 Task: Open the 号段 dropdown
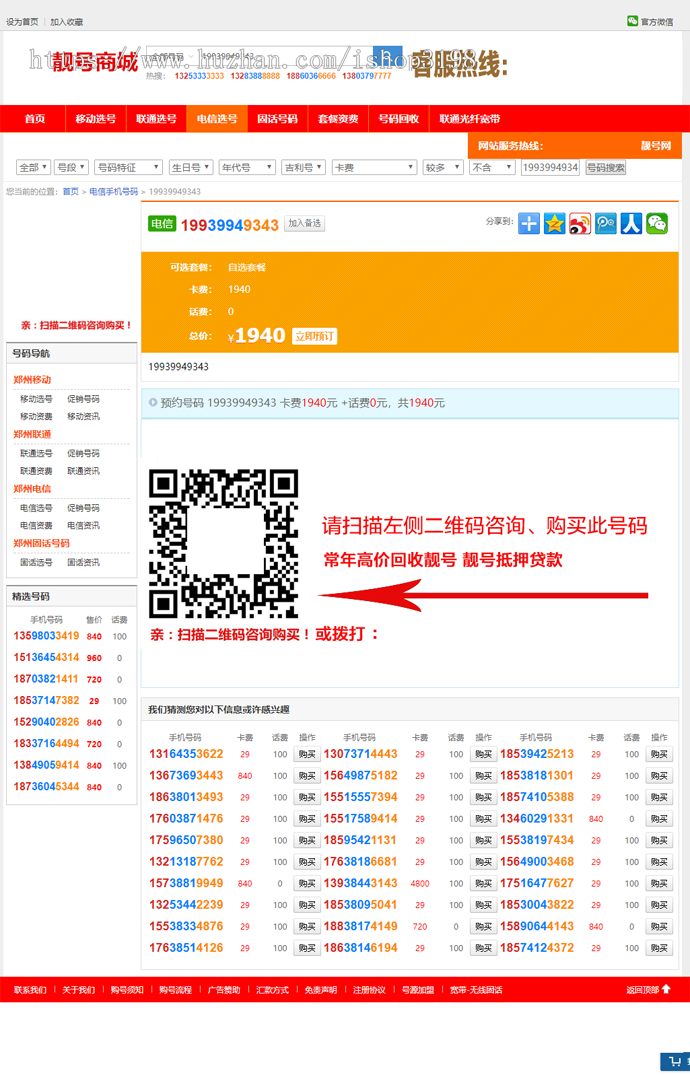coord(71,167)
